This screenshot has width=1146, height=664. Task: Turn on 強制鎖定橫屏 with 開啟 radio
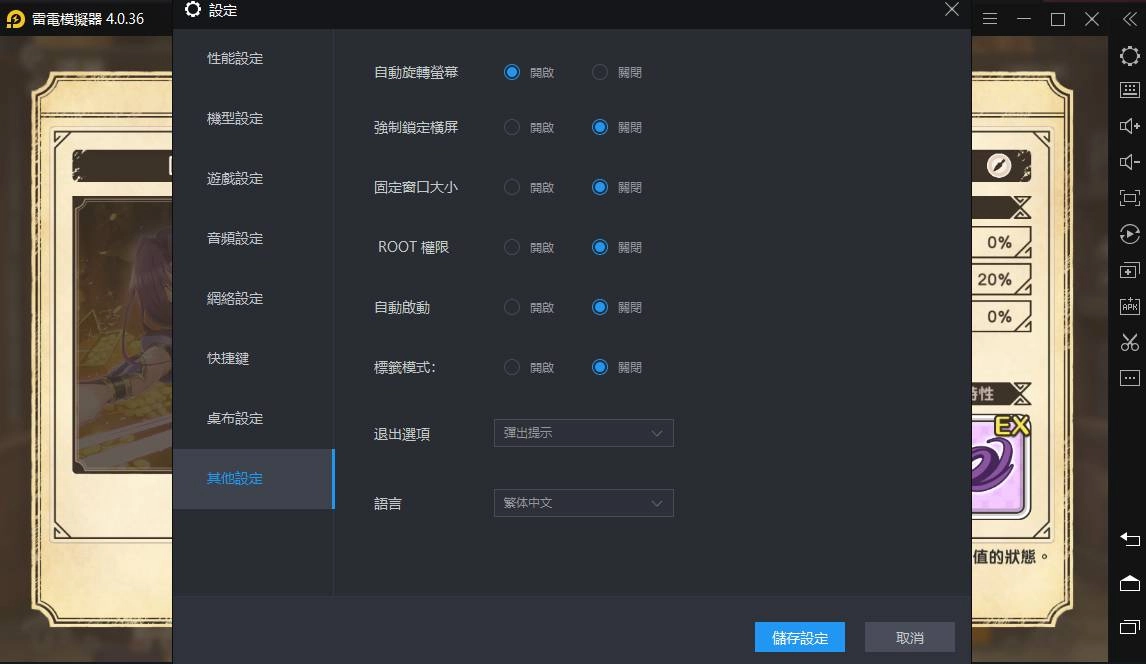pos(512,127)
